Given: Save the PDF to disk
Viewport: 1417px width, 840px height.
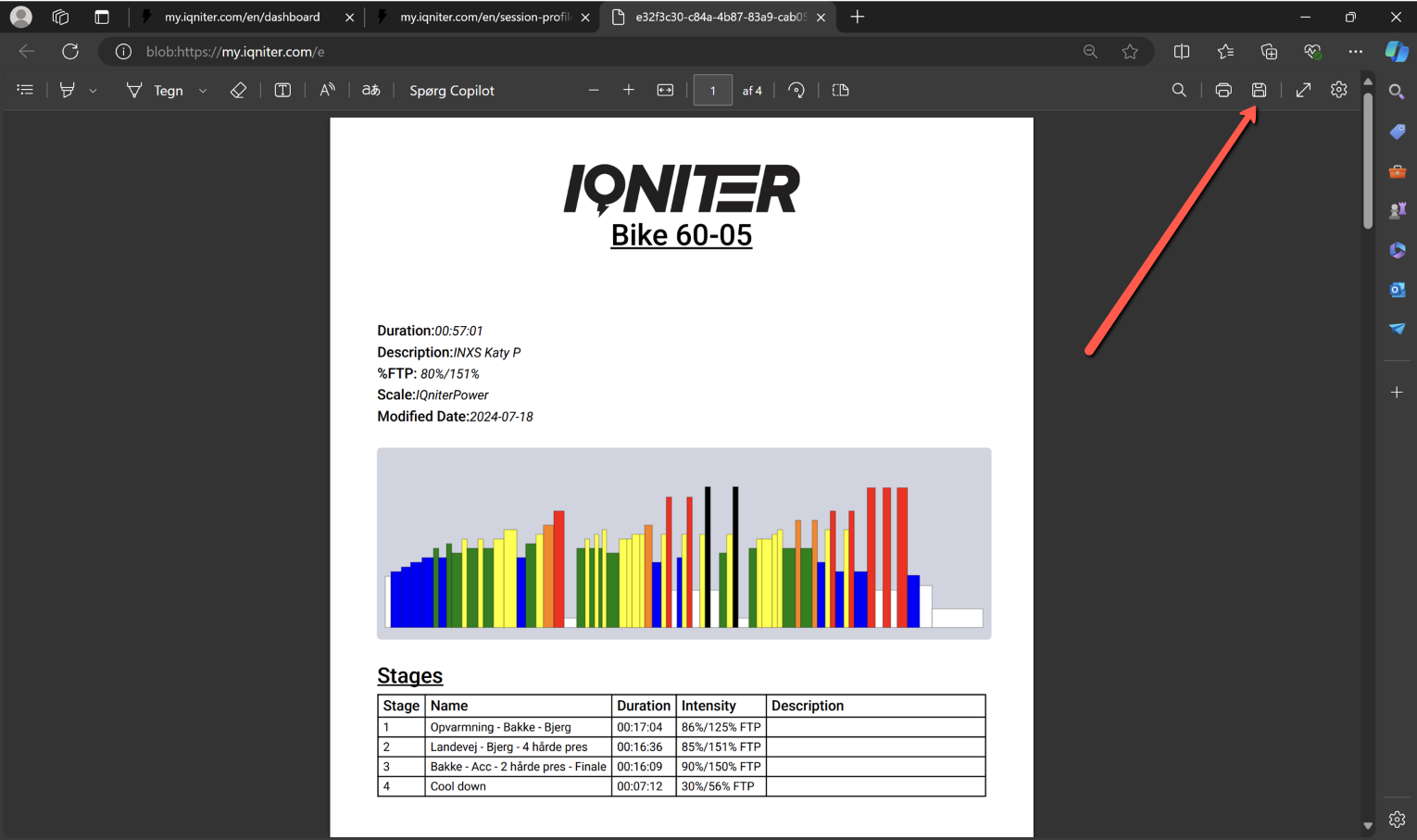Looking at the screenshot, I should pyautogui.click(x=1259, y=90).
